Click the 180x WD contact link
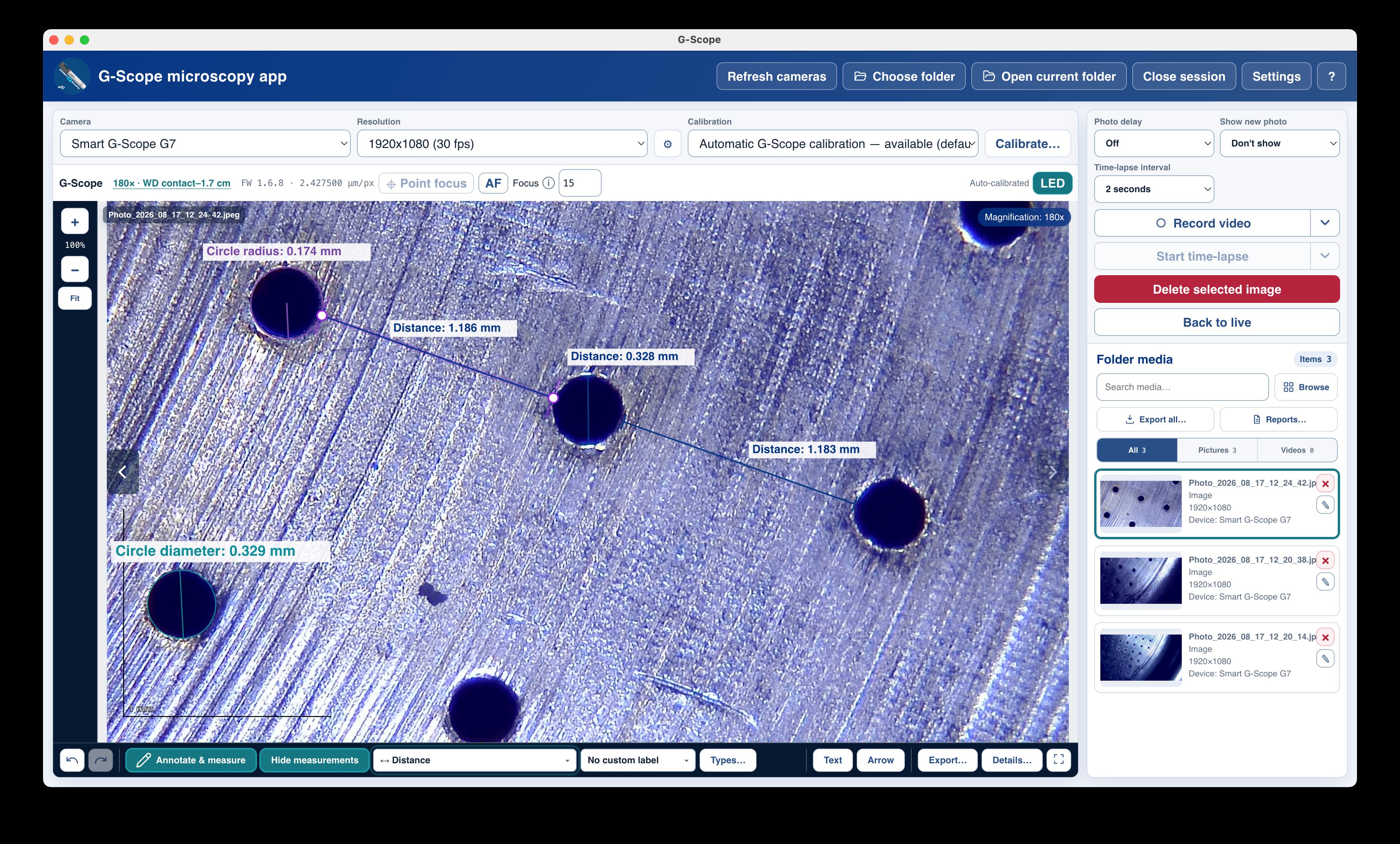This screenshot has height=844, width=1400. tap(172, 183)
